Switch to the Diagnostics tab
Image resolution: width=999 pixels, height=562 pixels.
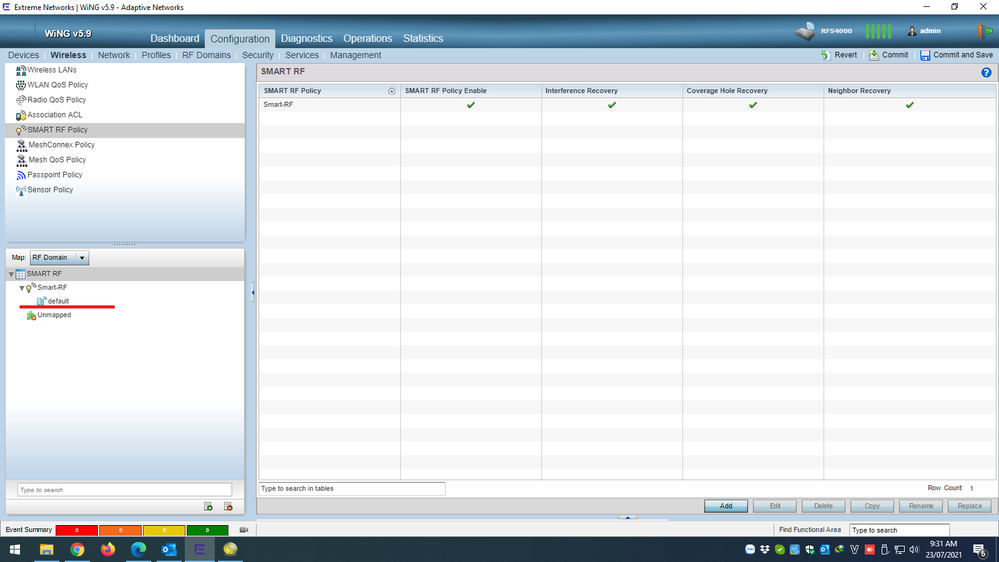(x=306, y=38)
